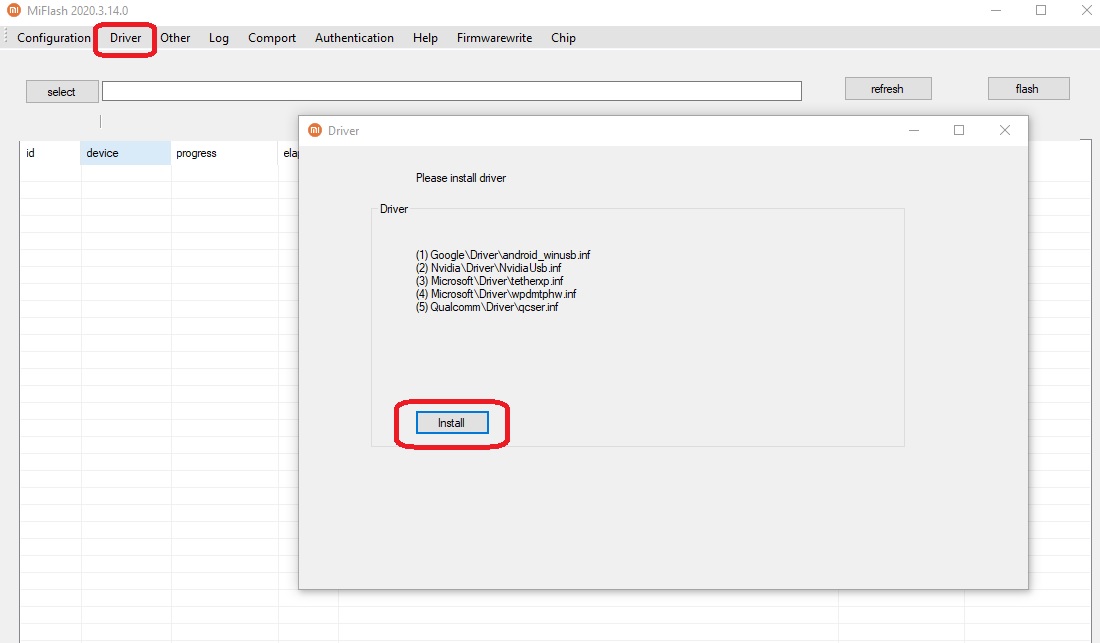Maximize the Driver dialog window
The image size is (1100, 643).
click(959, 130)
